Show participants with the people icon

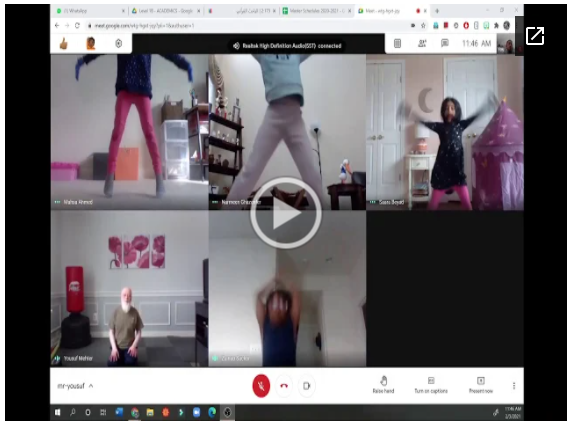coord(422,44)
